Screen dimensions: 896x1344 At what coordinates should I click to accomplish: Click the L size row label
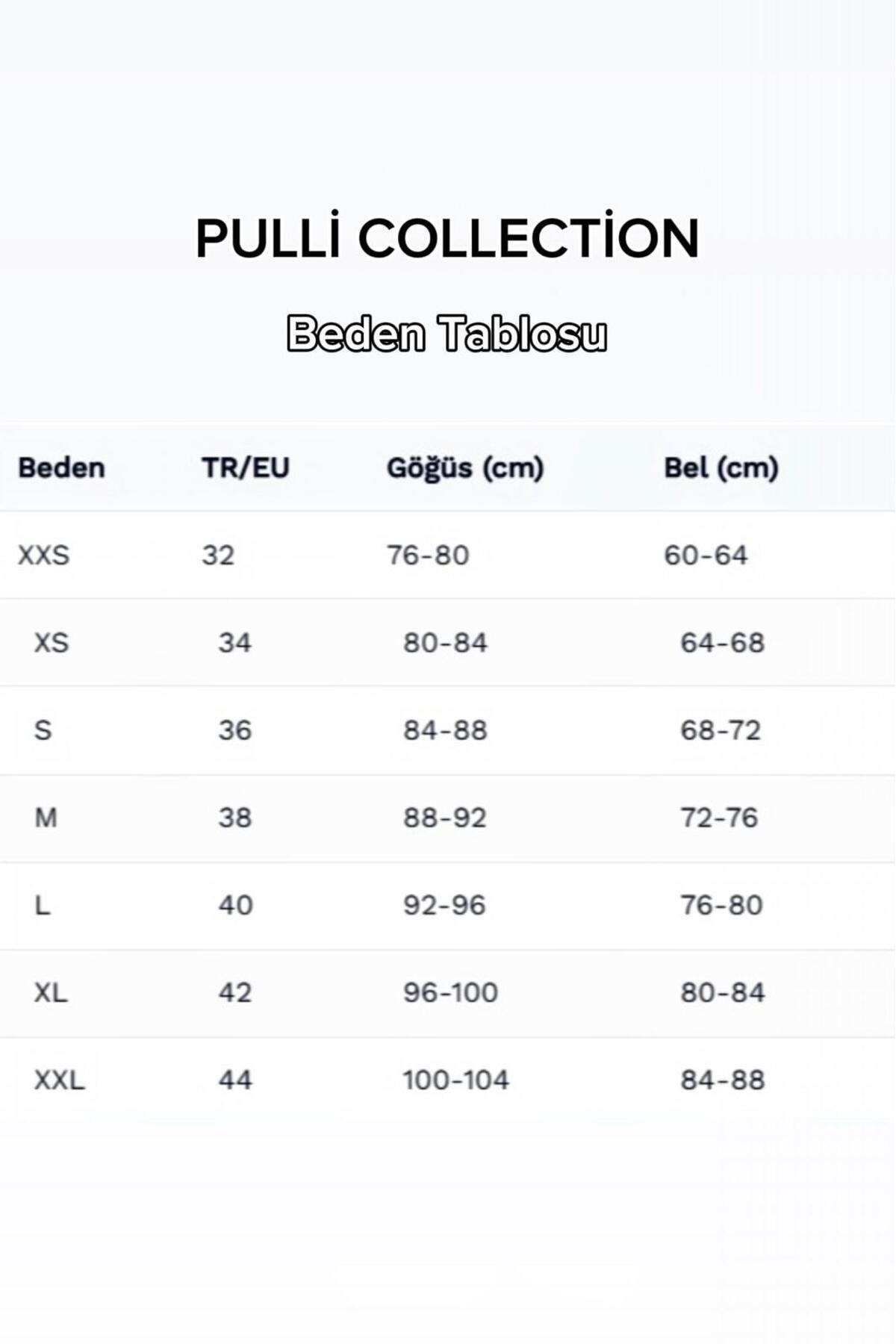[43, 905]
